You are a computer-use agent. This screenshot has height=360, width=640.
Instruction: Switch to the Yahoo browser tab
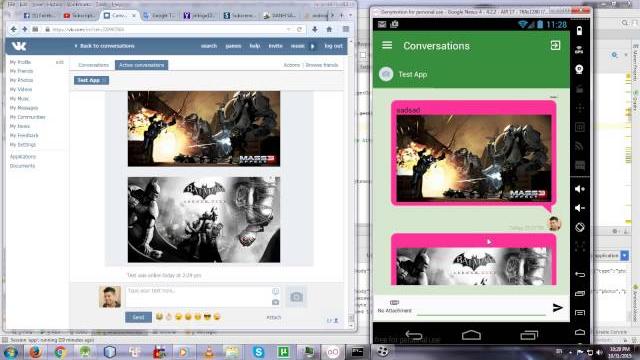[199, 16]
